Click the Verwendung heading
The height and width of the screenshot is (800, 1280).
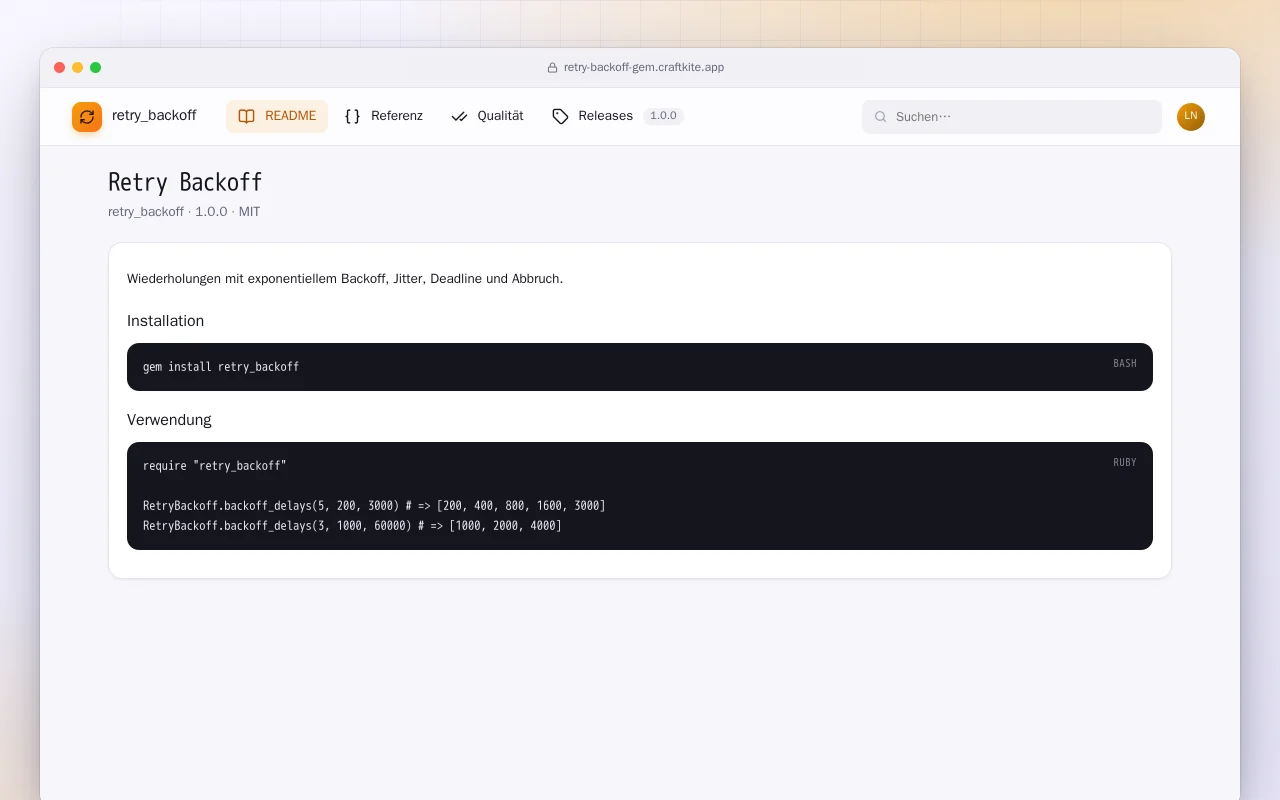pyautogui.click(x=169, y=420)
